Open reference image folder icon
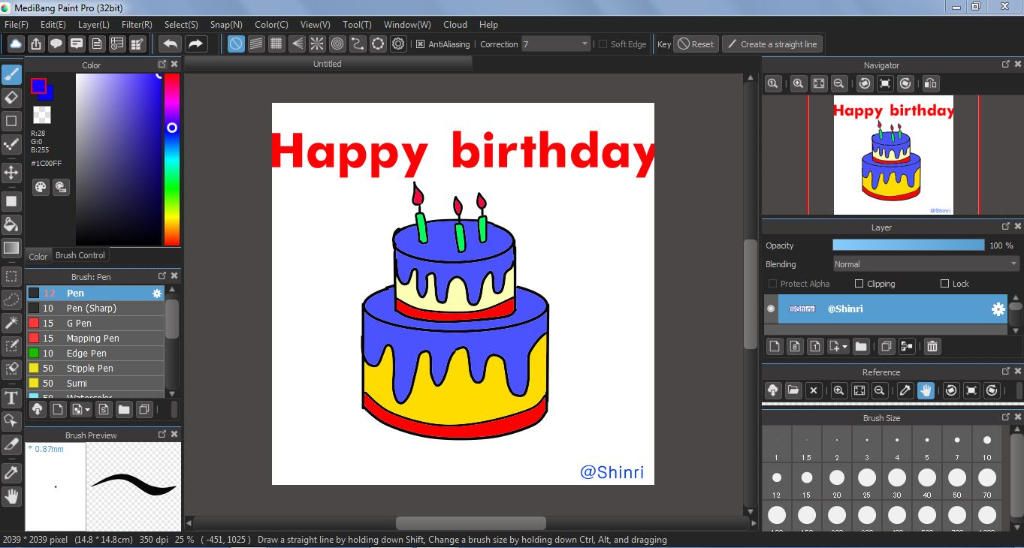 793,391
